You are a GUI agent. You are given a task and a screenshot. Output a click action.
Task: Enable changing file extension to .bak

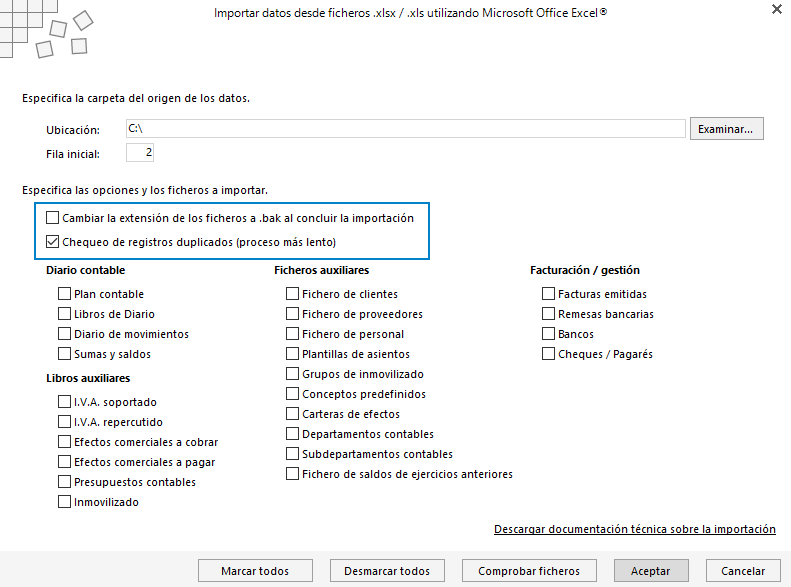click(x=52, y=218)
